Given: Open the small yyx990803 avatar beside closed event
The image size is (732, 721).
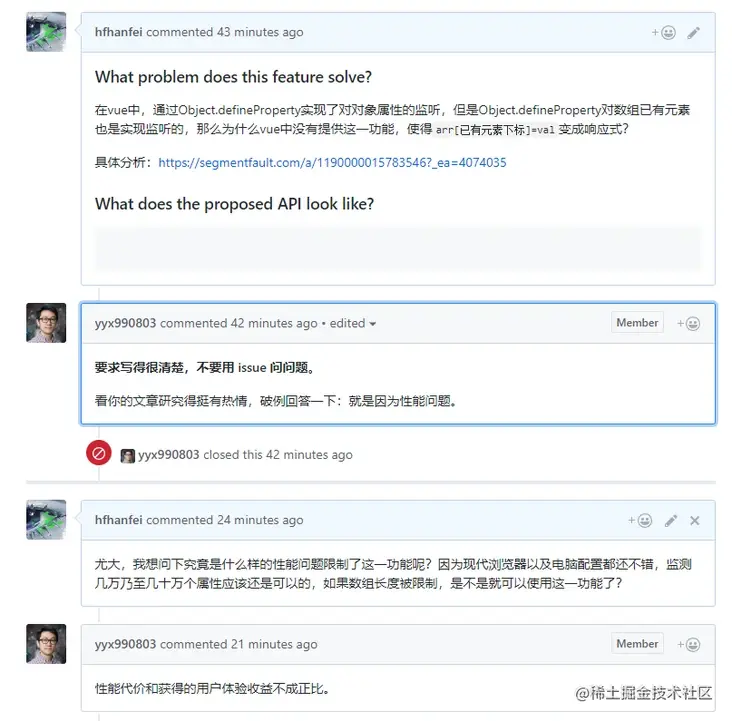Looking at the screenshot, I should 127,455.
